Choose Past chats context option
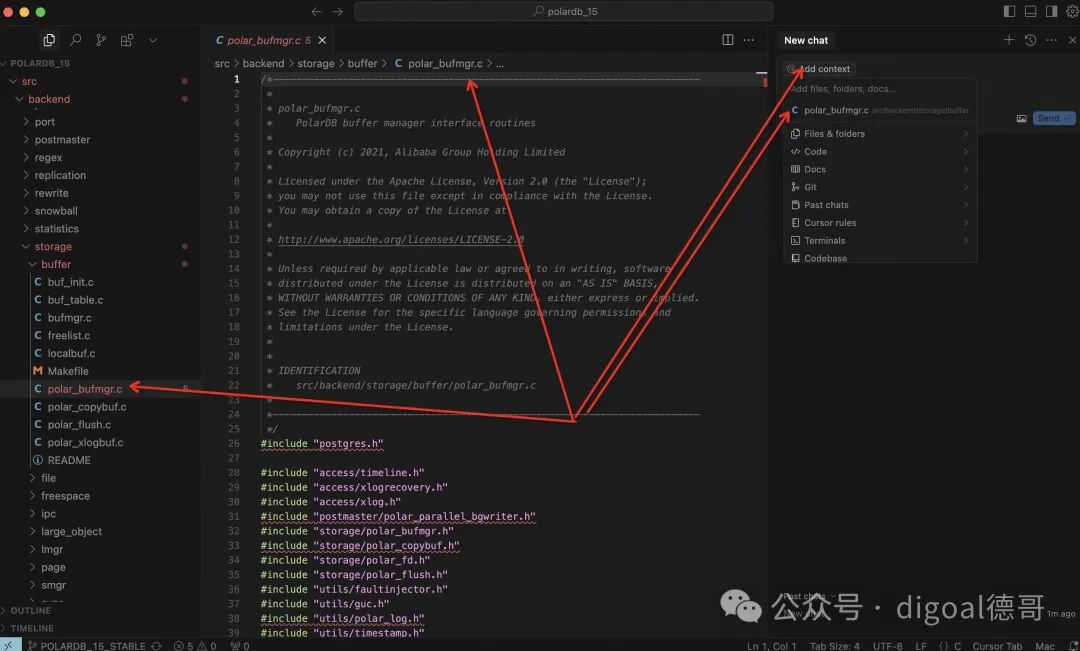The height and width of the screenshot is (651, 1080). point(880,205)
